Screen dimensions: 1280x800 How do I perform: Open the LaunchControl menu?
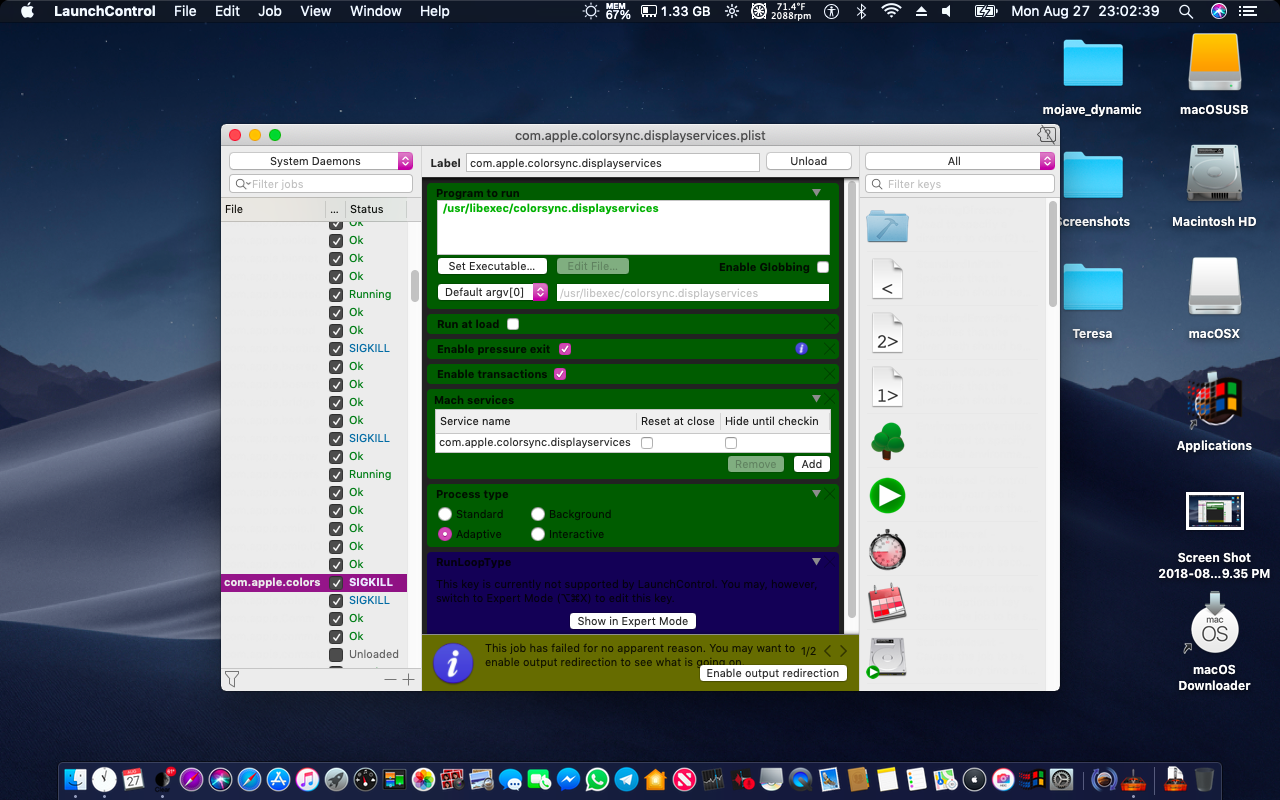[x=104, y=11]
